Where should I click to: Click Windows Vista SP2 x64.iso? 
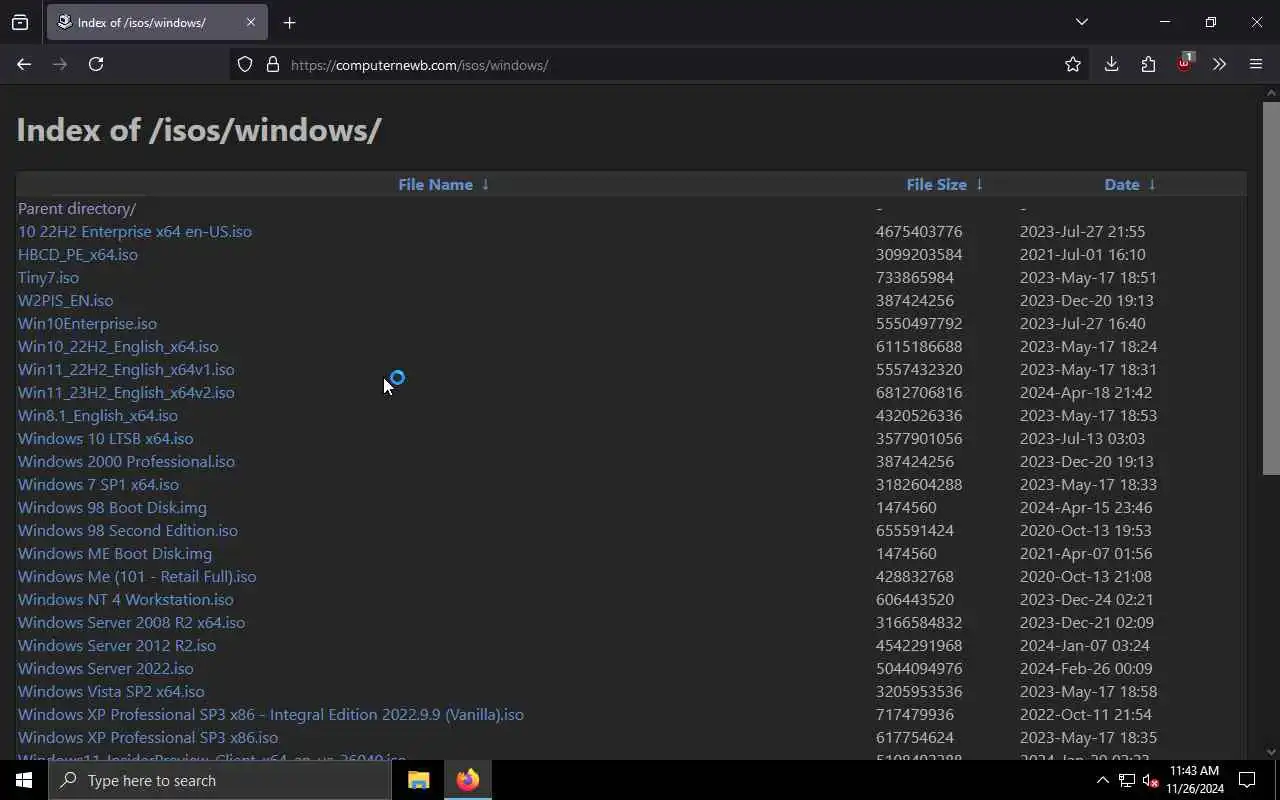tap(111, 691)
